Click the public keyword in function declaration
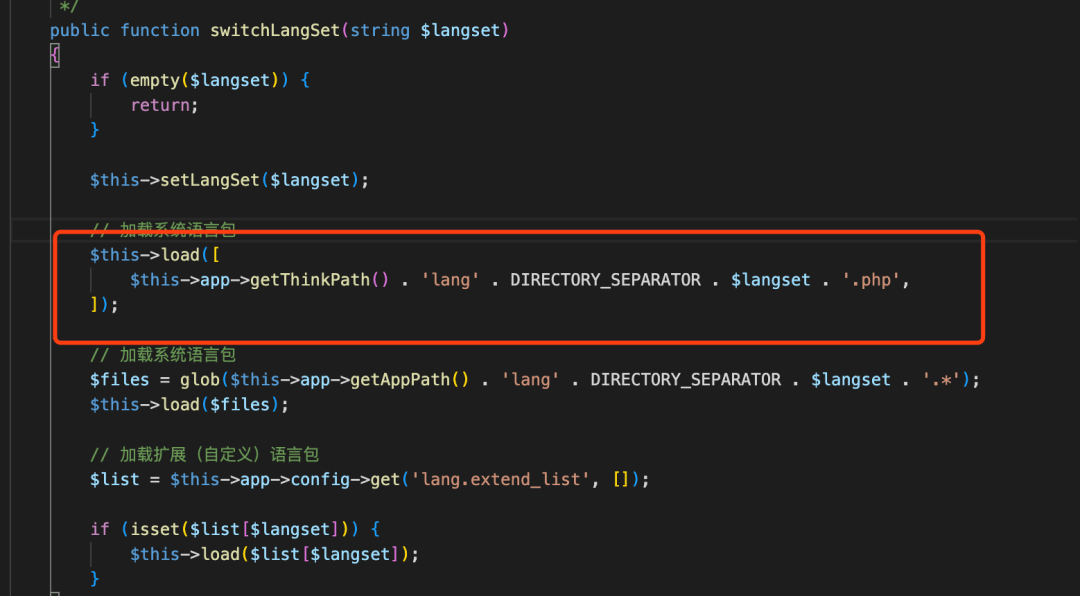Viewport: 1080px width, 596px height. (79, 30)
